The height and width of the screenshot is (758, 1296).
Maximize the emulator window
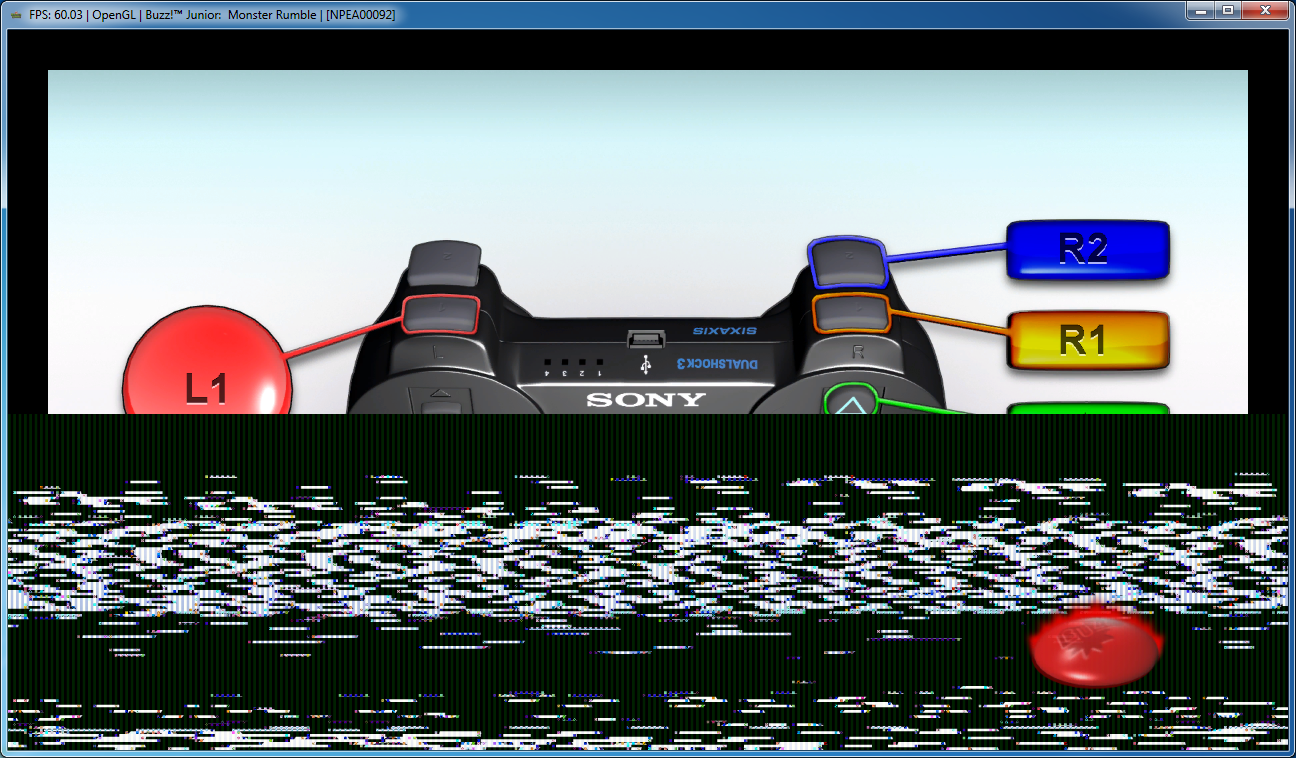(x=1227, y=10)
